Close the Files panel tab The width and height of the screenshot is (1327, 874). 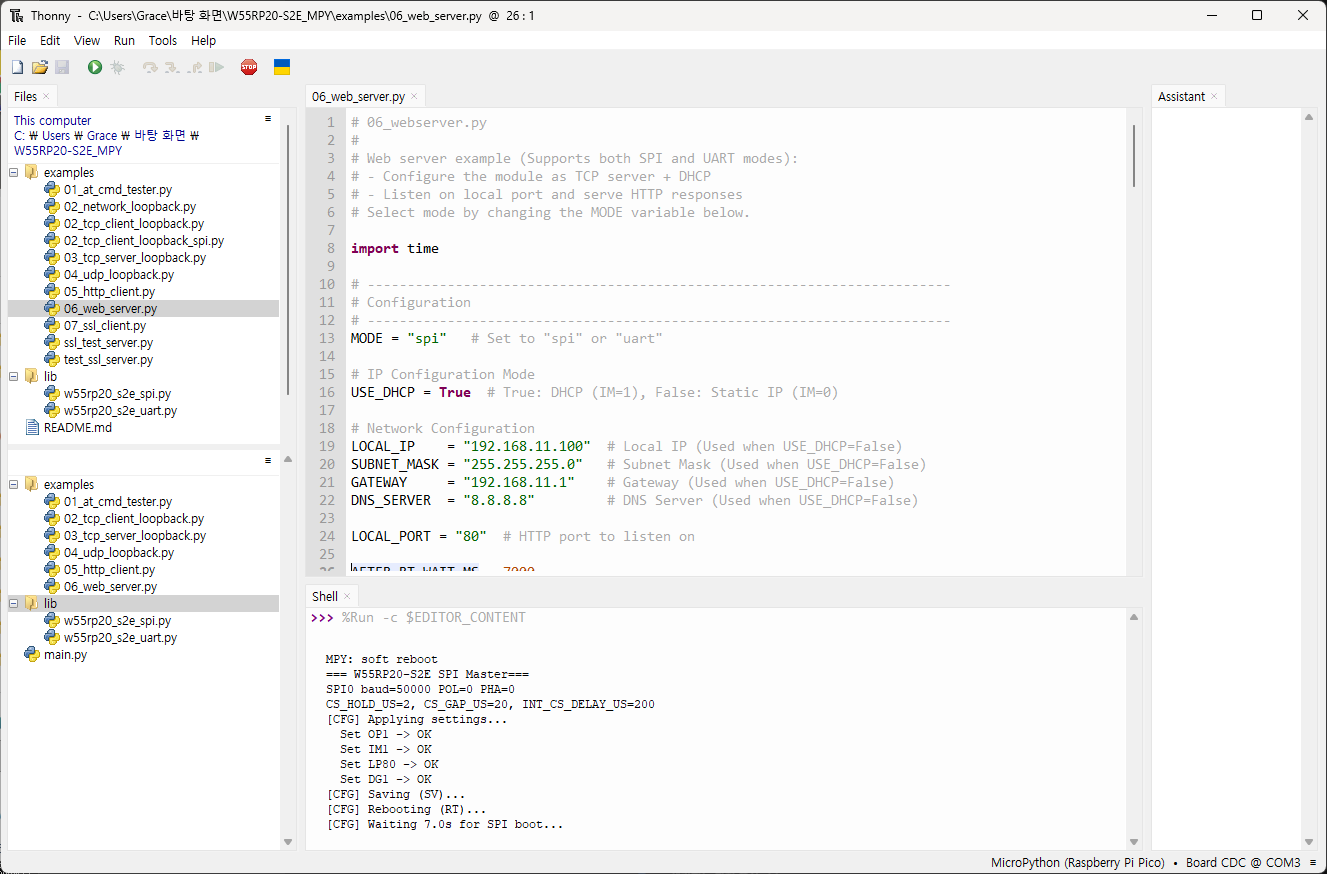46,96
